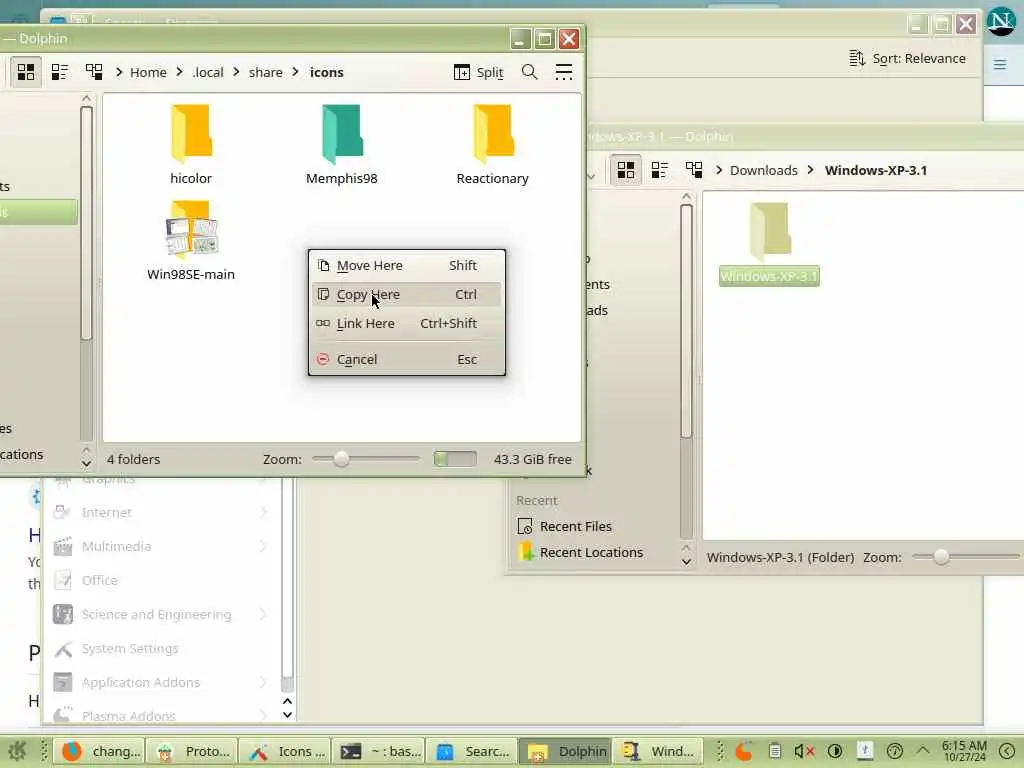Show hidden tray icons arrow
Viewport: 1024px width, 768px height.
923,751
